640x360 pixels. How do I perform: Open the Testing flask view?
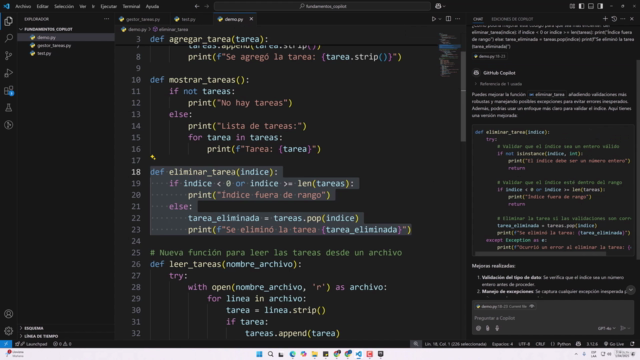click(9, 108)
